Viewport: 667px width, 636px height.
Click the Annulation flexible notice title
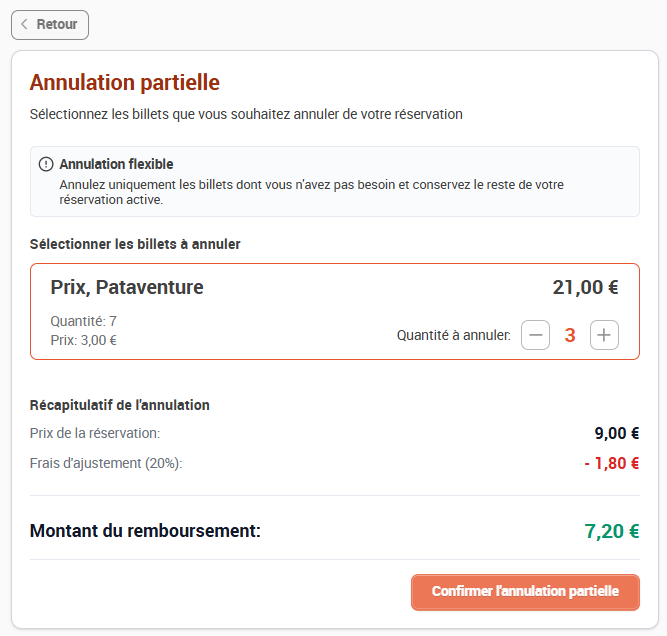[116, 164]
